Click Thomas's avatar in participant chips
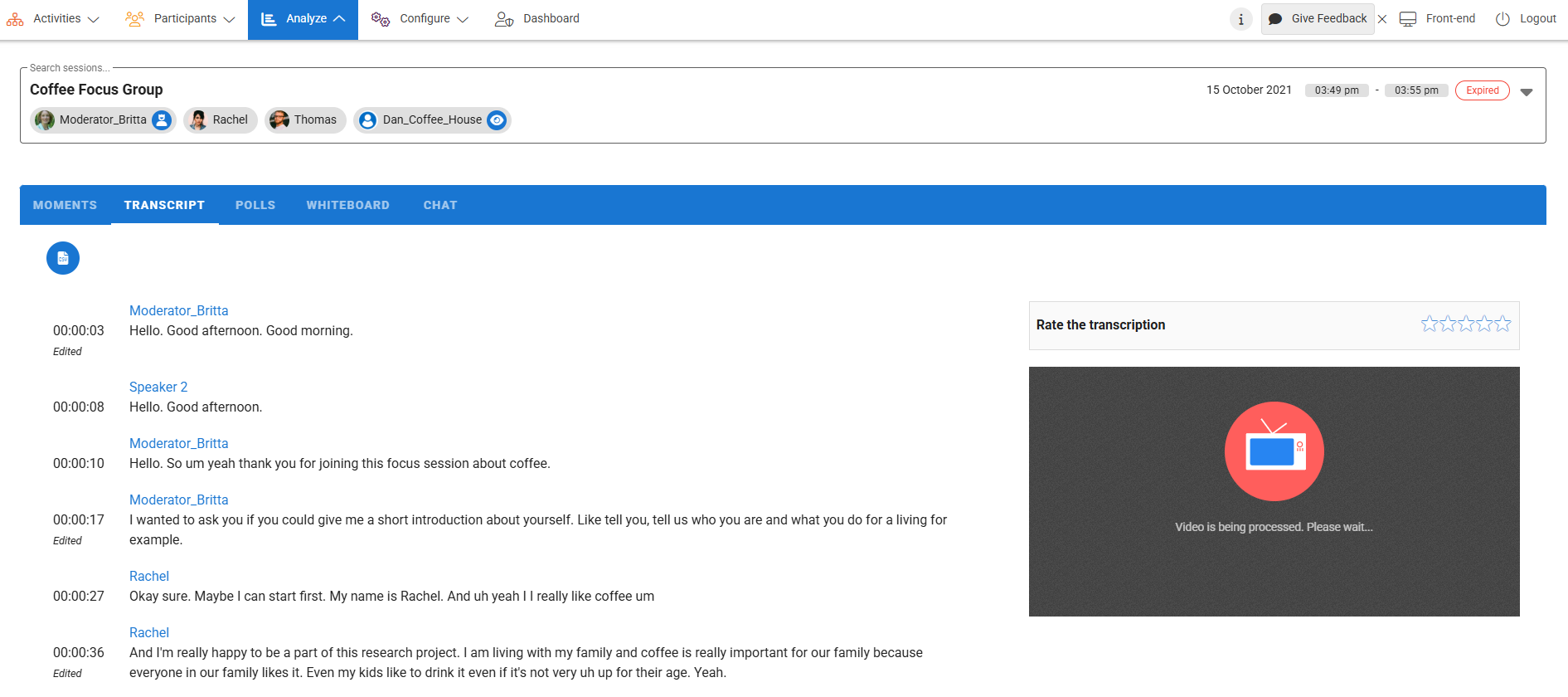Image resolution: width=1568 pixels, height=697 pixels. click(x=279, y=120)
